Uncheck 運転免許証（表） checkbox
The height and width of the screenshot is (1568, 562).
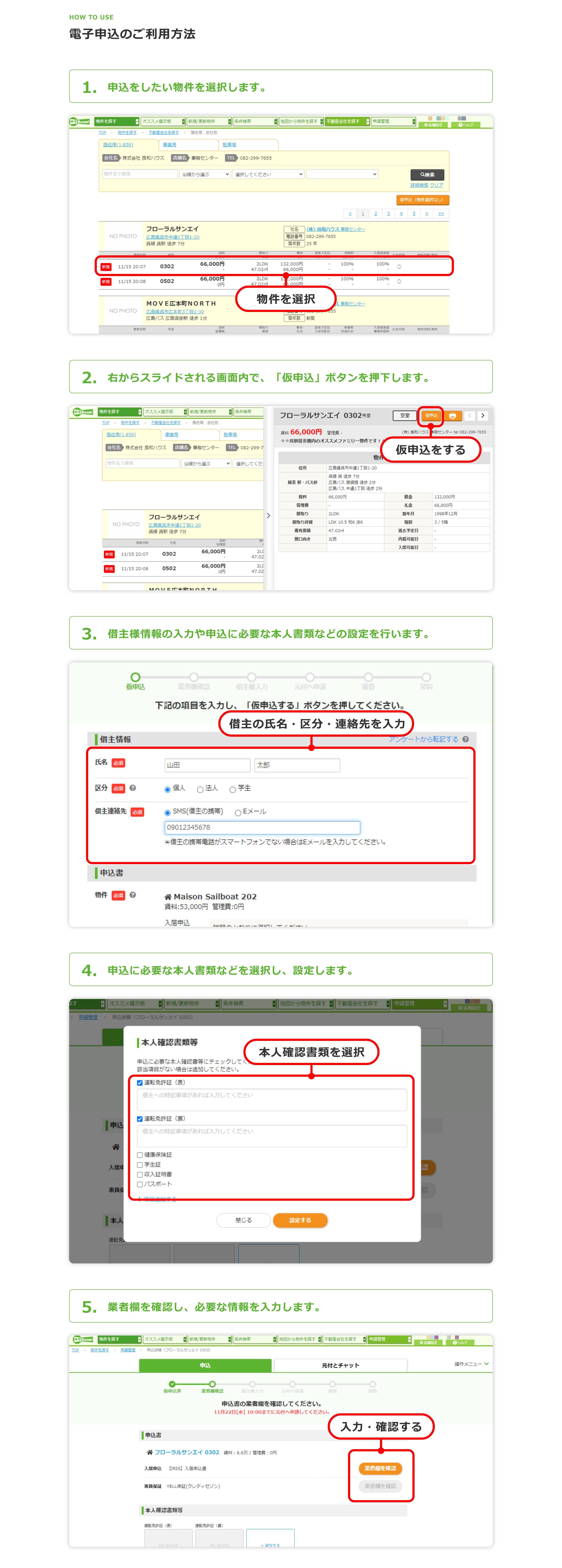[140, 1083]
